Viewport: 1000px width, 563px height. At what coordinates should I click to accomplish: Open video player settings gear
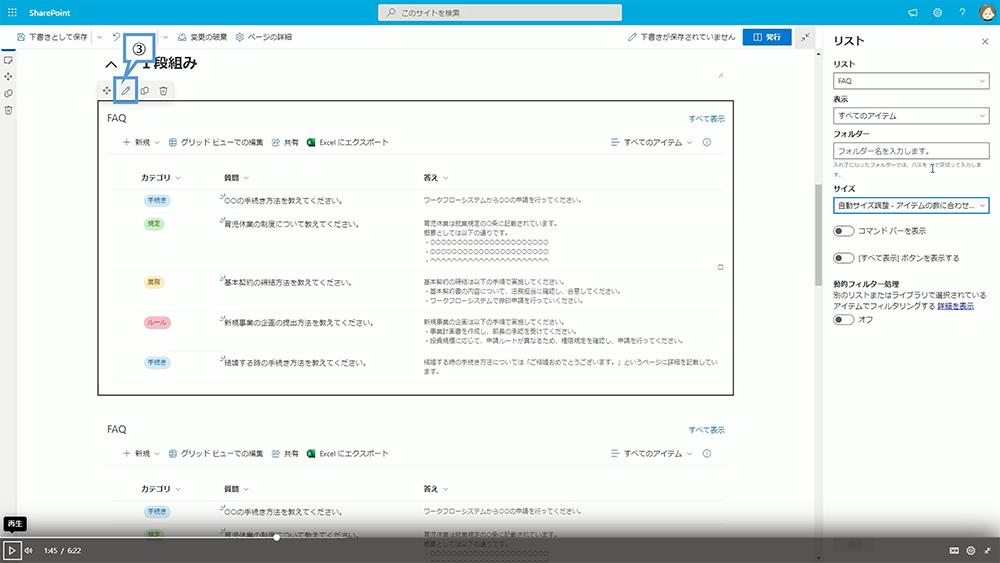coord(971,550)
